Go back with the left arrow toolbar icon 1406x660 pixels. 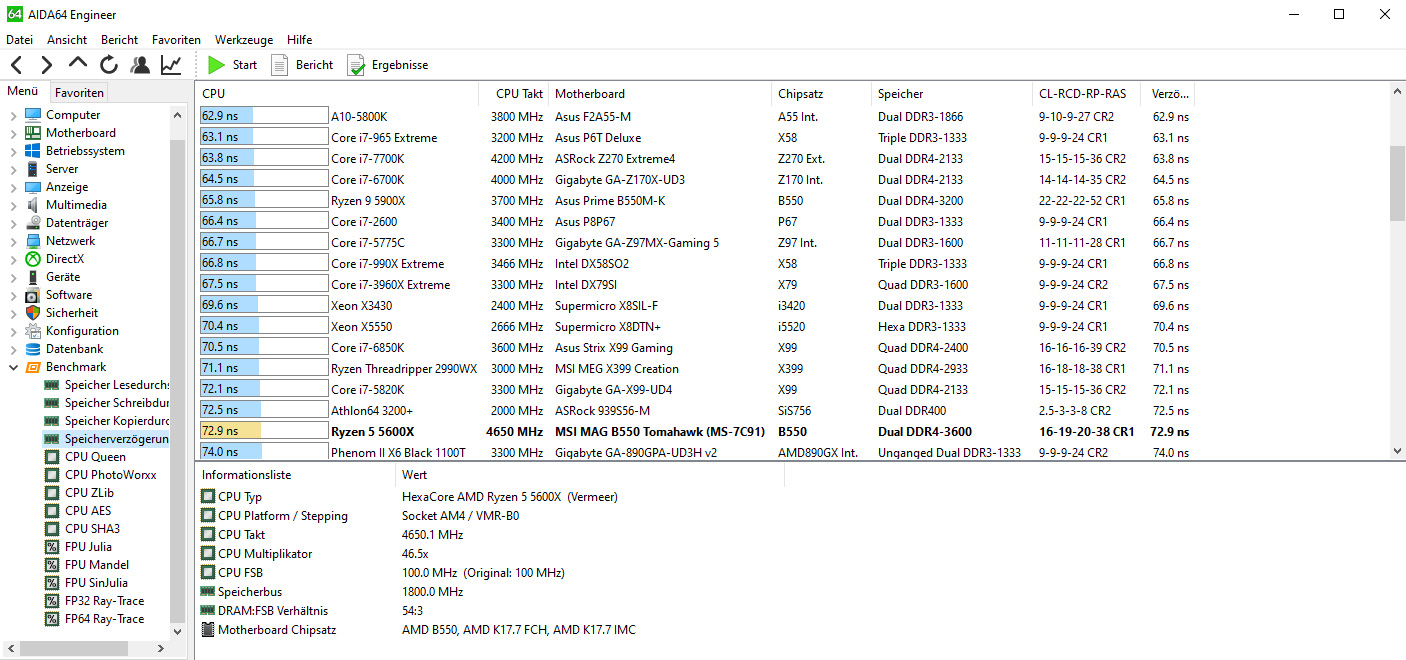pyautogui.click(x=16, y=65)
